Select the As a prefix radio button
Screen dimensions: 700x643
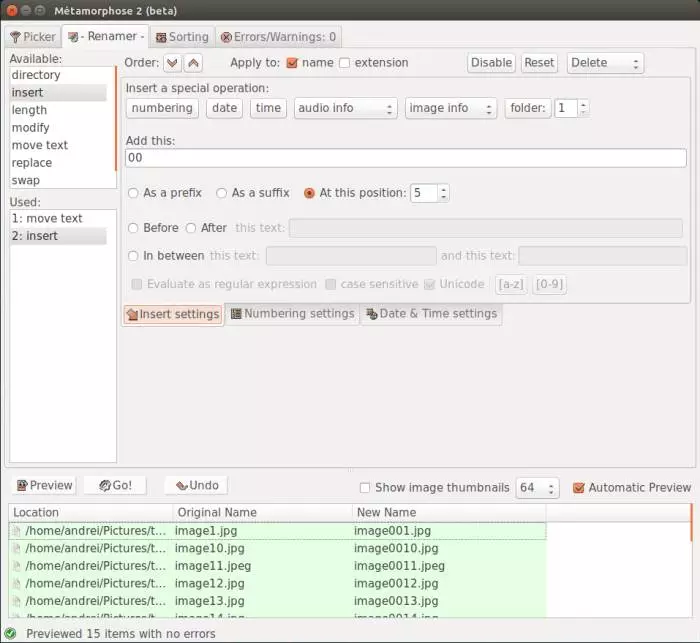point(134,193)
